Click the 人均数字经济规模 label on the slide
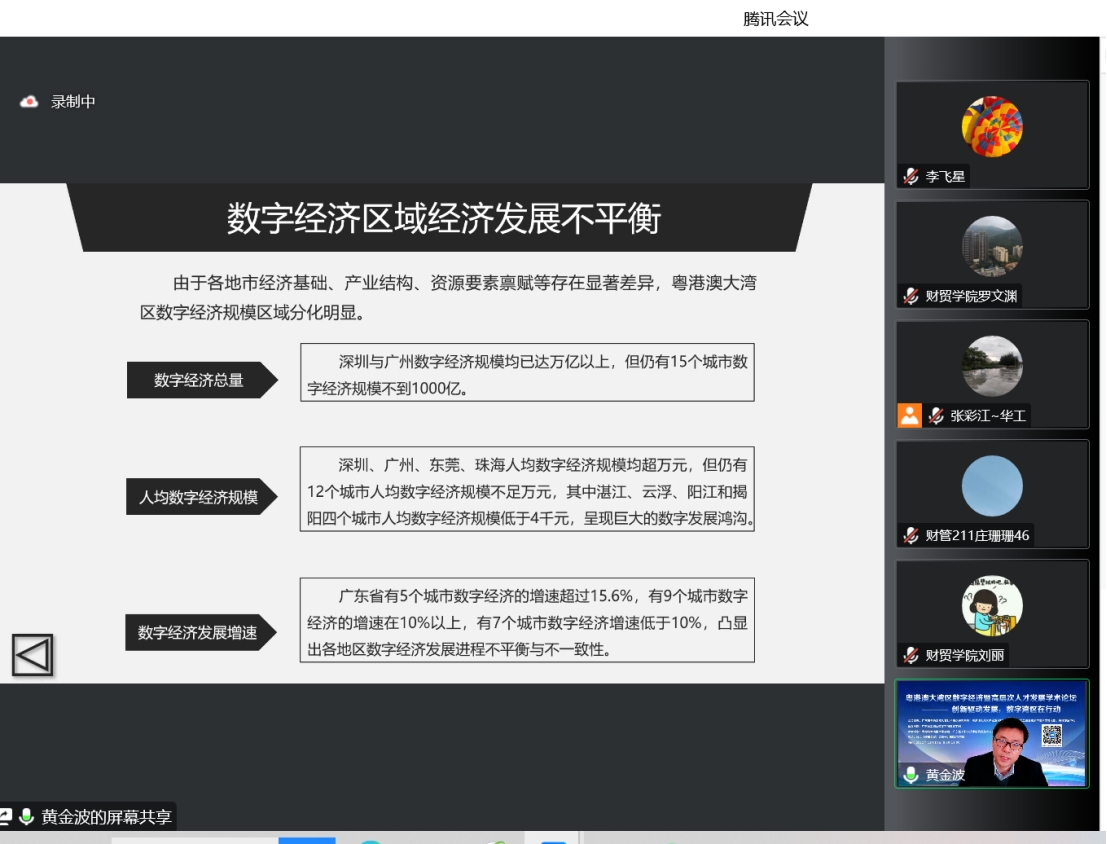 point(199,497)
